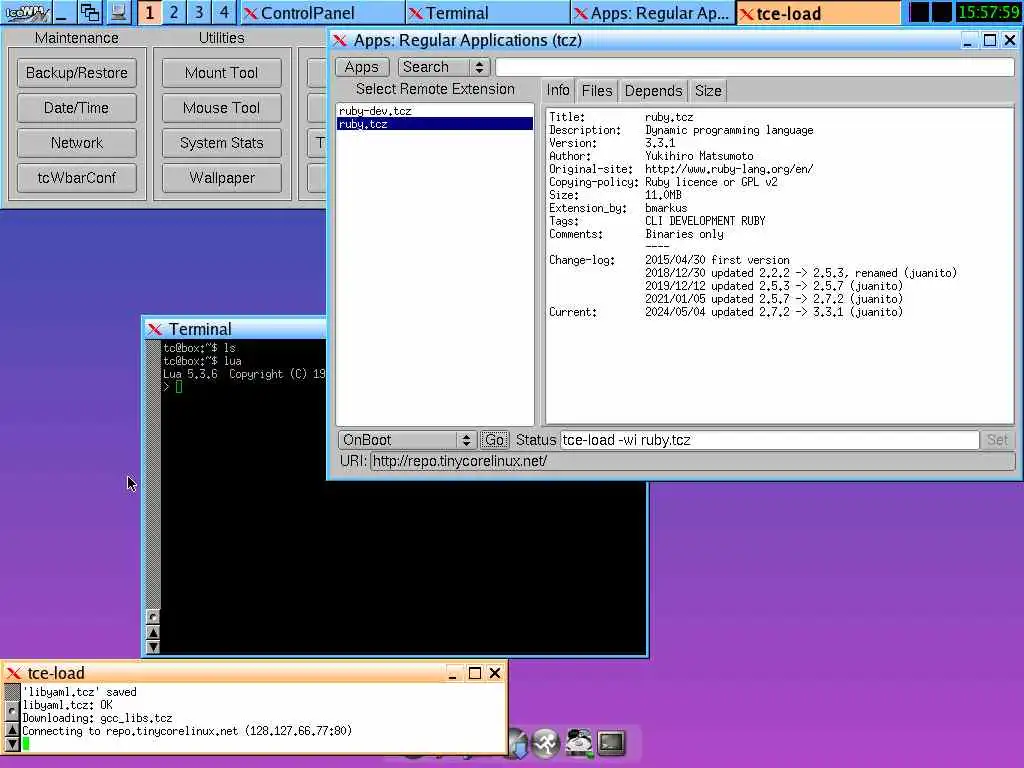Screen dimensions: 1024x768
Task: Select ruby.tcz in extension list
Action: pos(434,124)
